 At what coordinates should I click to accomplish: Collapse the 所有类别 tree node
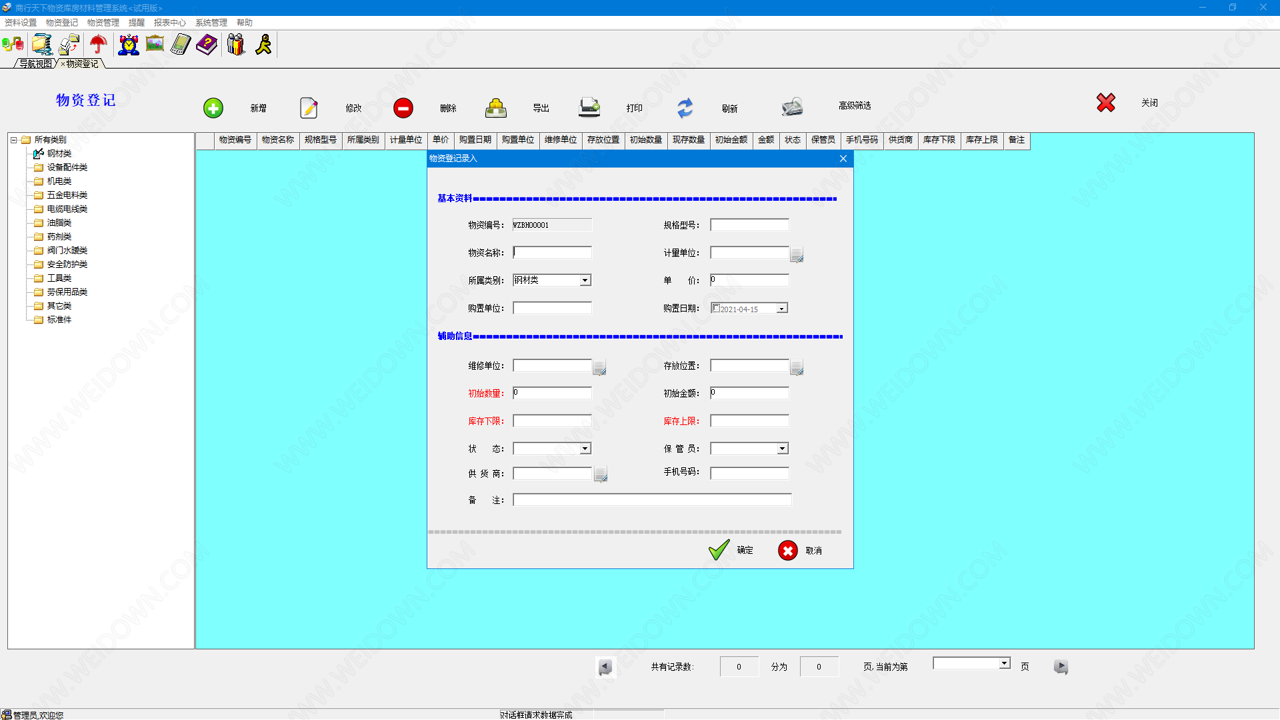tap(14, 140)
